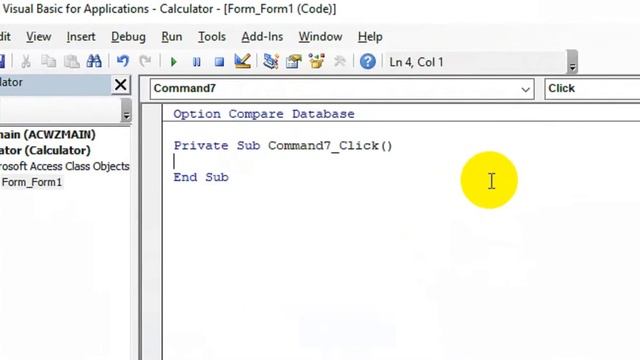Click the Toolbox icon in toolbar

coord(339,62)
